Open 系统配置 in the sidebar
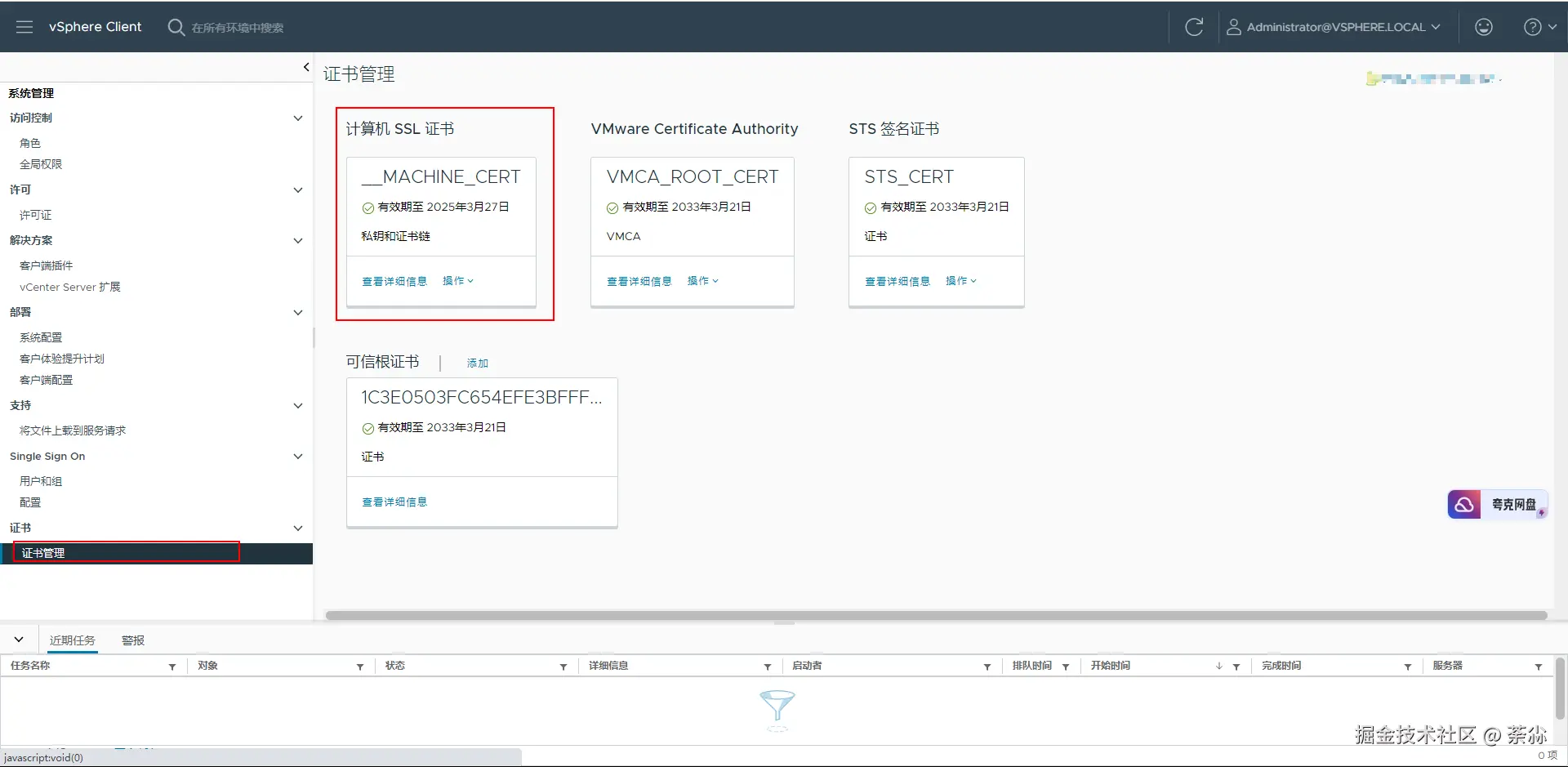 [x=41, y=337]
